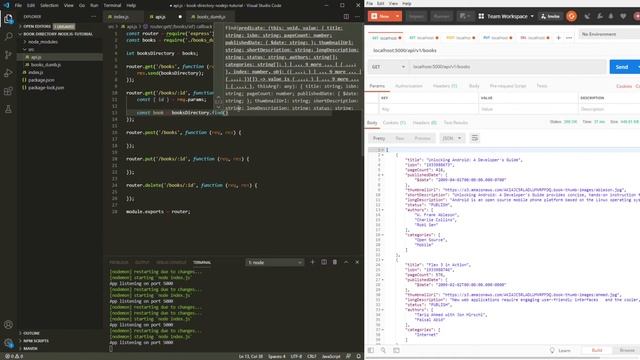Image resolution: width=640 pixels, height=360 pixels.
Task: Expand the NPM Scripts section
Action: pos(36,341)
